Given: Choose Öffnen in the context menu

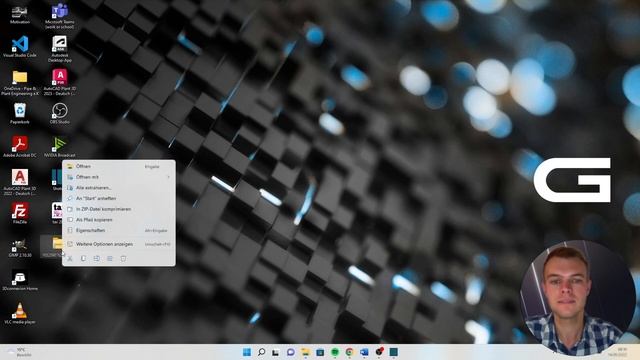Looking at the screenshot, I should (x=118, y=167).
